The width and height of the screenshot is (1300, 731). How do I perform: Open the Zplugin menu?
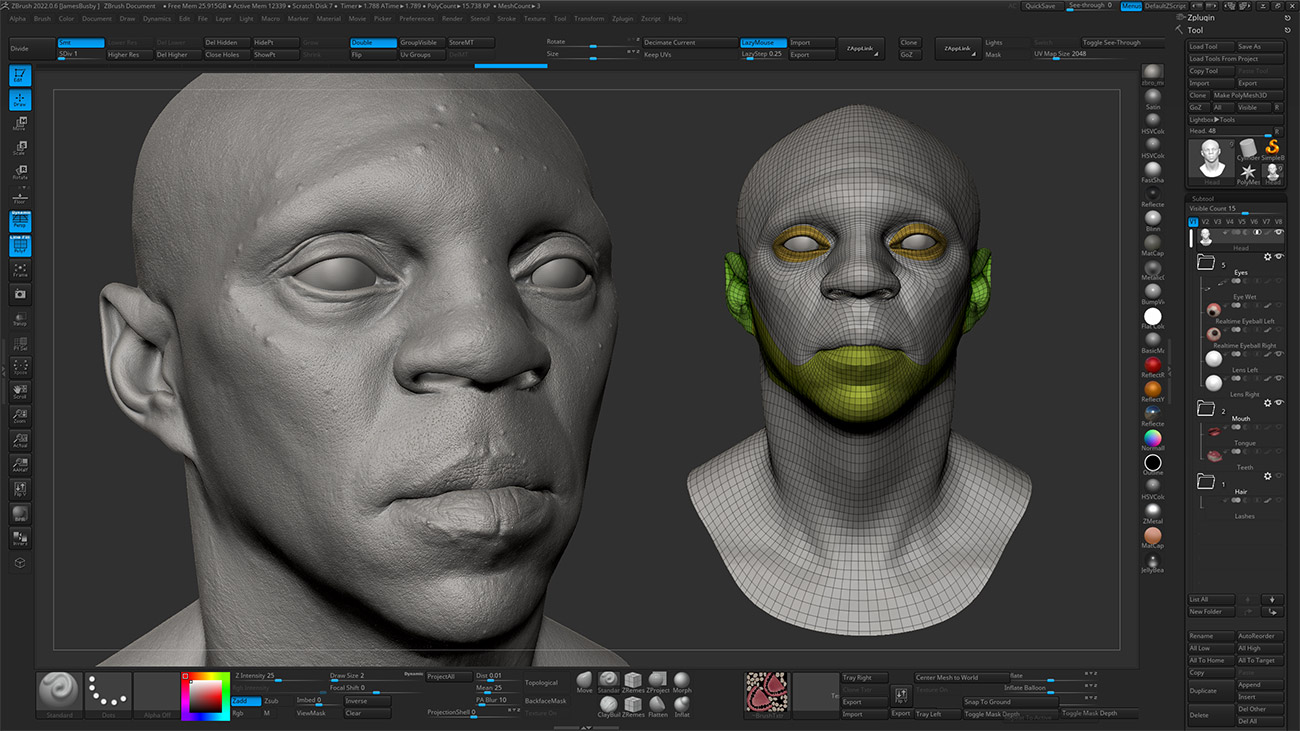[x=622, y=18]
